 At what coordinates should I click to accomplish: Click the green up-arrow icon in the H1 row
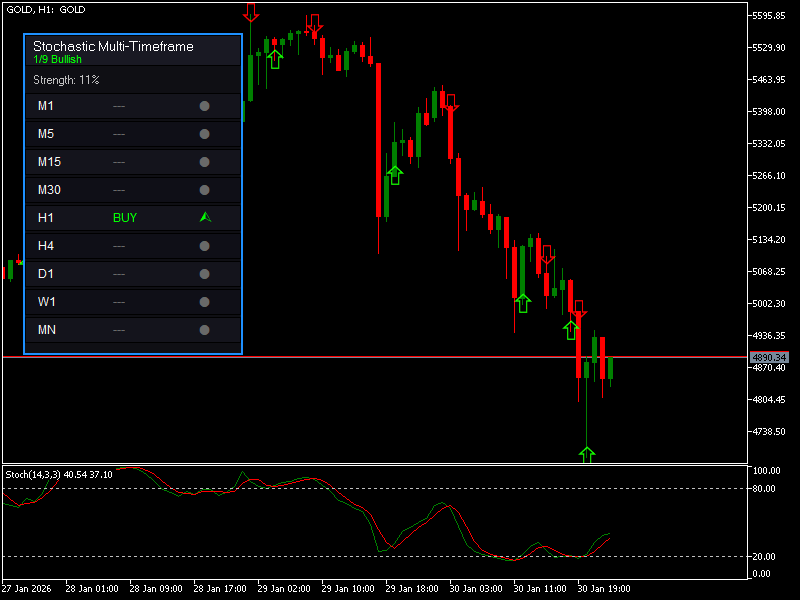[x=205, y=217]
